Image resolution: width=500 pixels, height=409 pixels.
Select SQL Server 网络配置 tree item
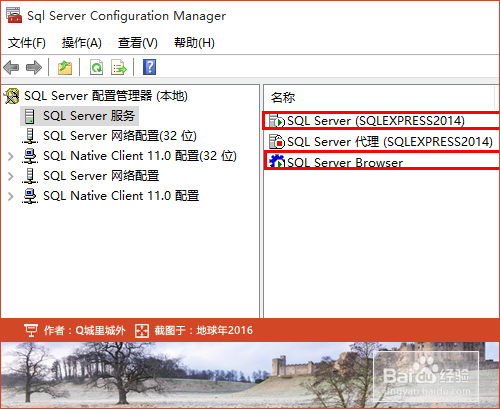tap(101, 176)
